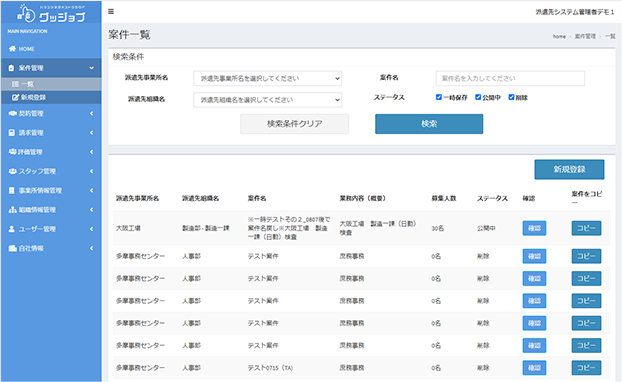Open the スタッフ管理 menu item

tap(51, 171)
